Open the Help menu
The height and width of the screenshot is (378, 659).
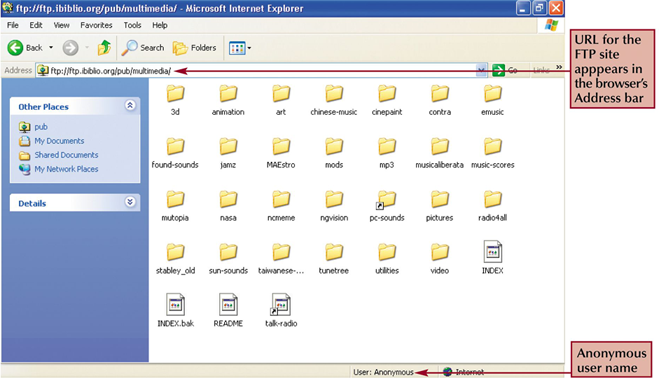[x=160, y=25]
